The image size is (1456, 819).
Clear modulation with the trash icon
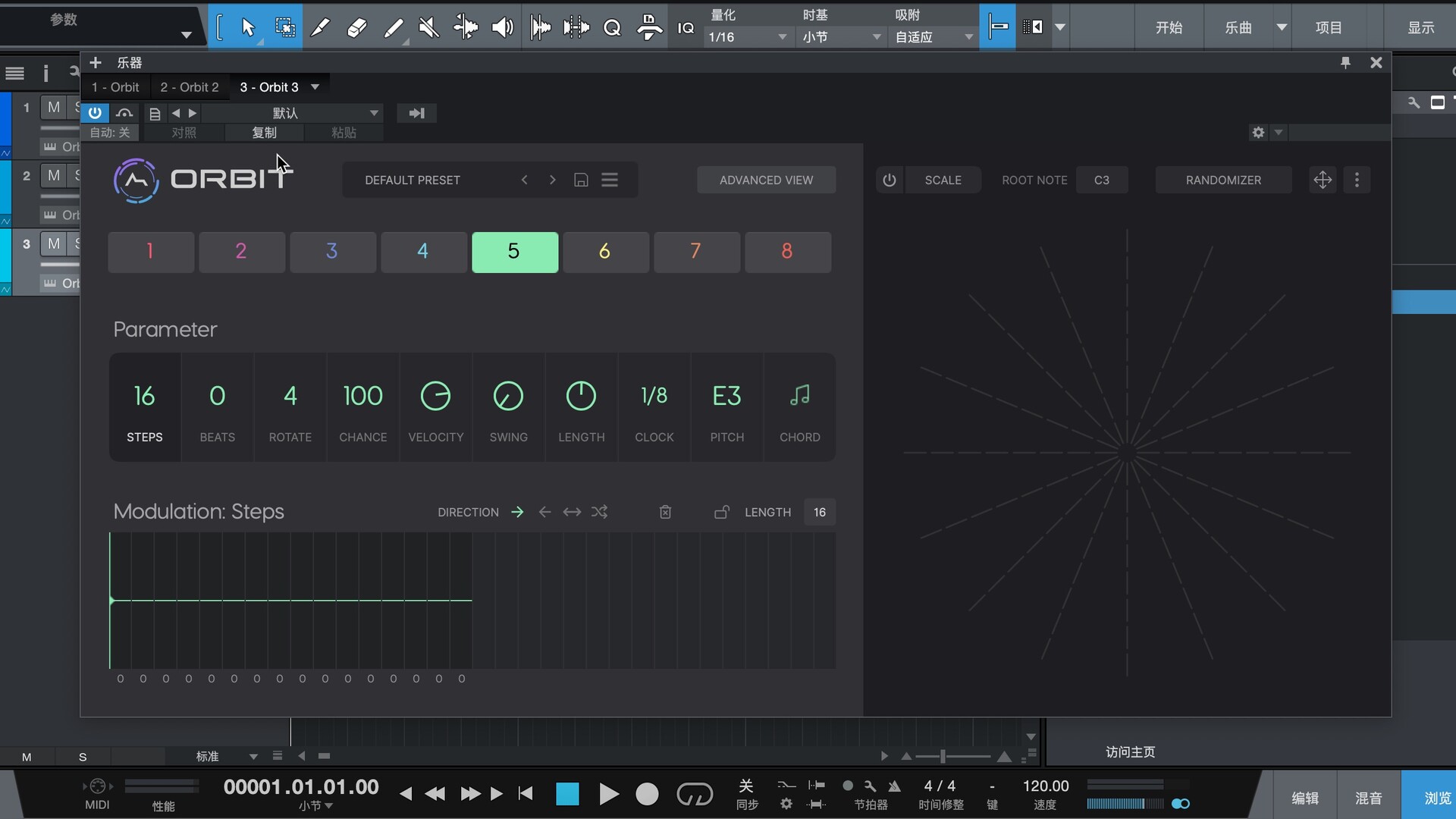(665, 512)
